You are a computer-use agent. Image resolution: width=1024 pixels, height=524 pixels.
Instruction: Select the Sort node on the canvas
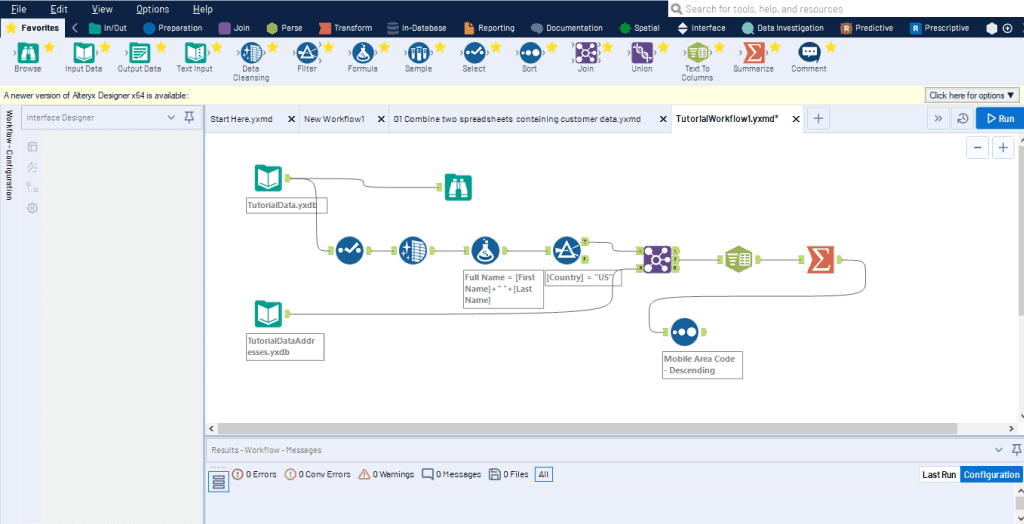coord(683,331)
